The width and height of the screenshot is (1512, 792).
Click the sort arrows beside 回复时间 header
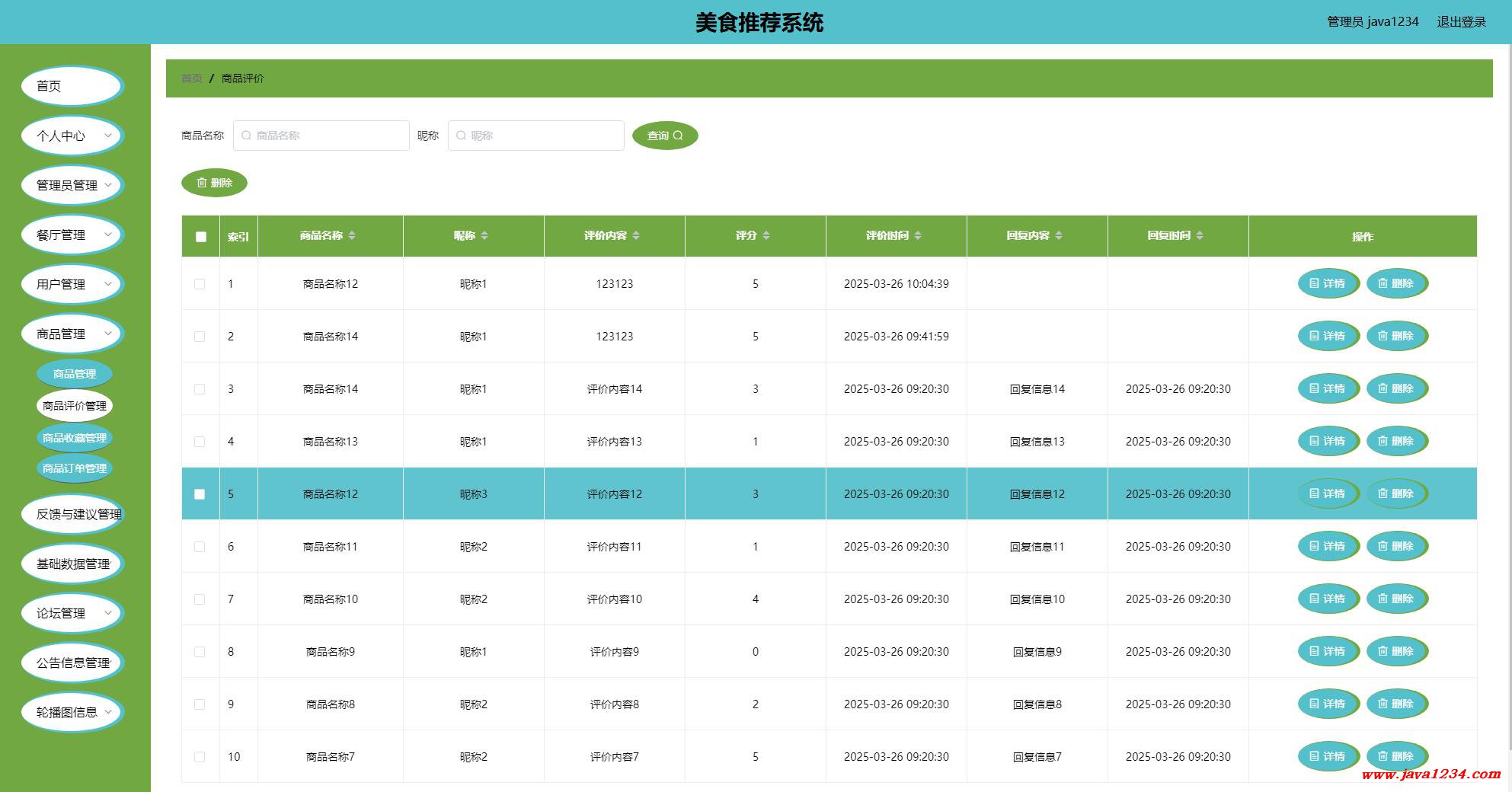coord(1200,236)
